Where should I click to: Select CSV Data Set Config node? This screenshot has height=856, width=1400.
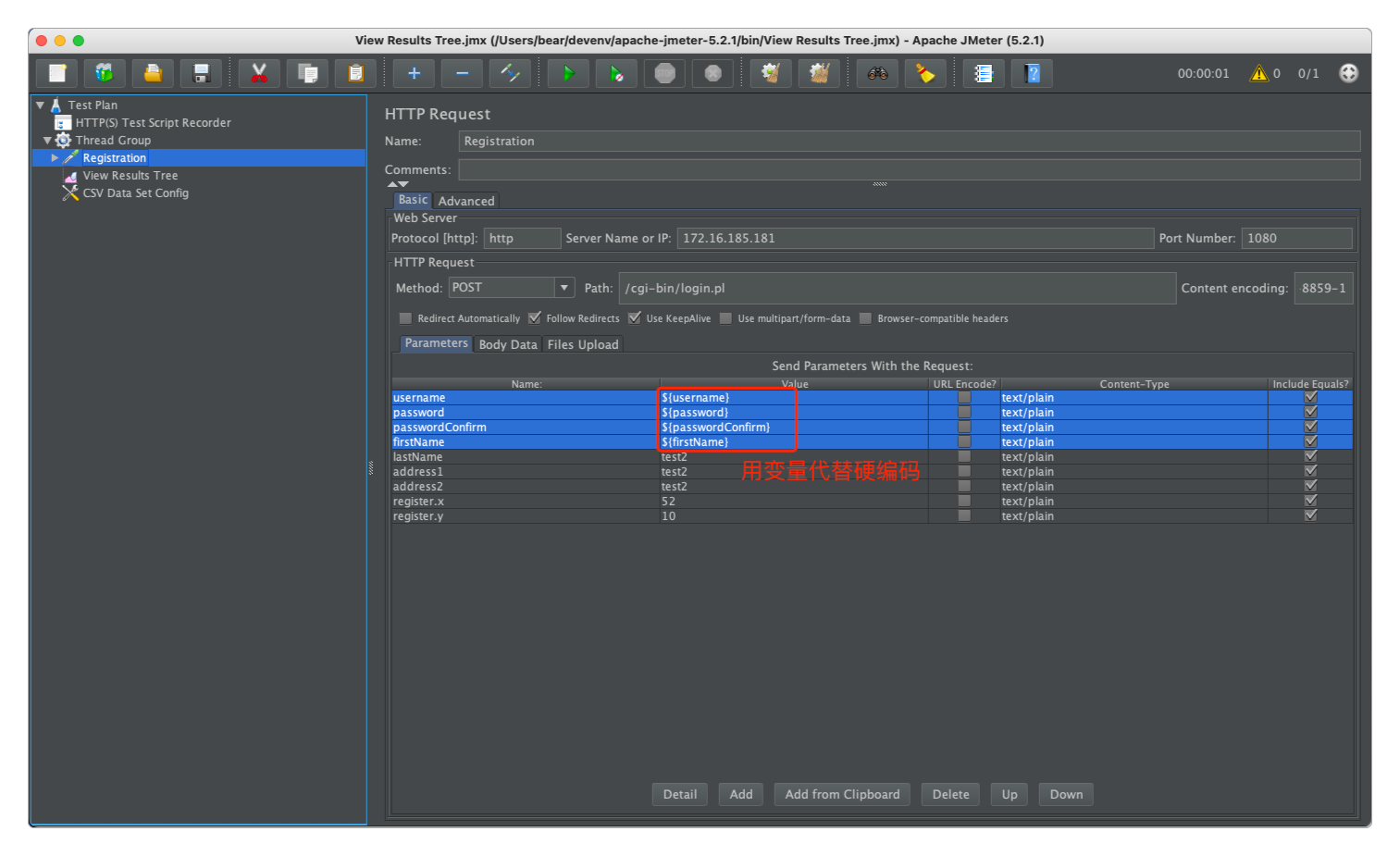pos(135,192)
